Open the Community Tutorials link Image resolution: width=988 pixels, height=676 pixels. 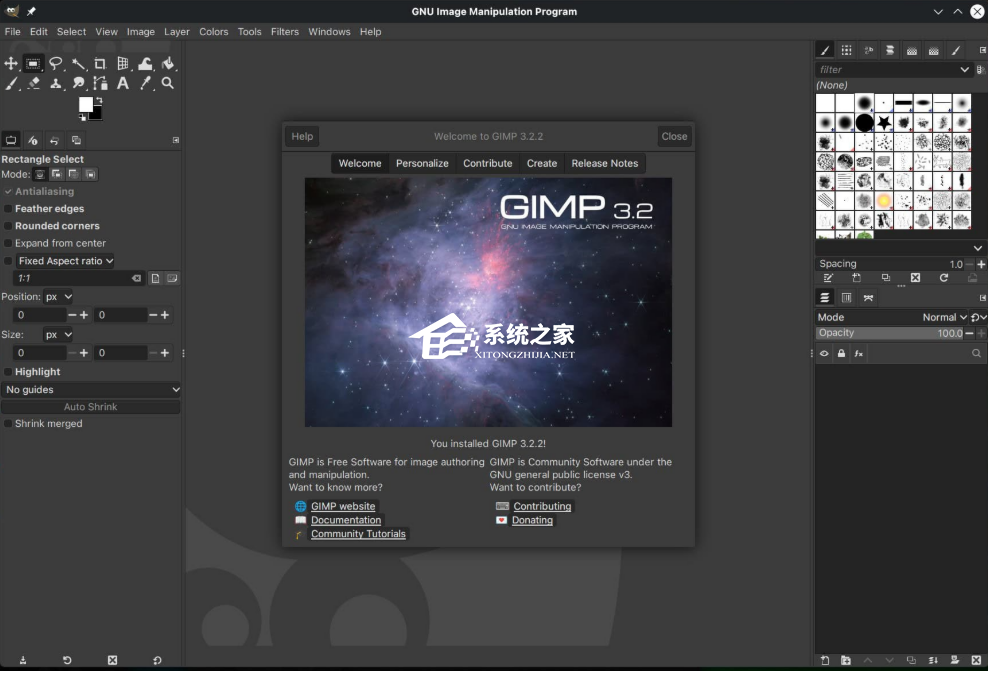pos(358,534)
